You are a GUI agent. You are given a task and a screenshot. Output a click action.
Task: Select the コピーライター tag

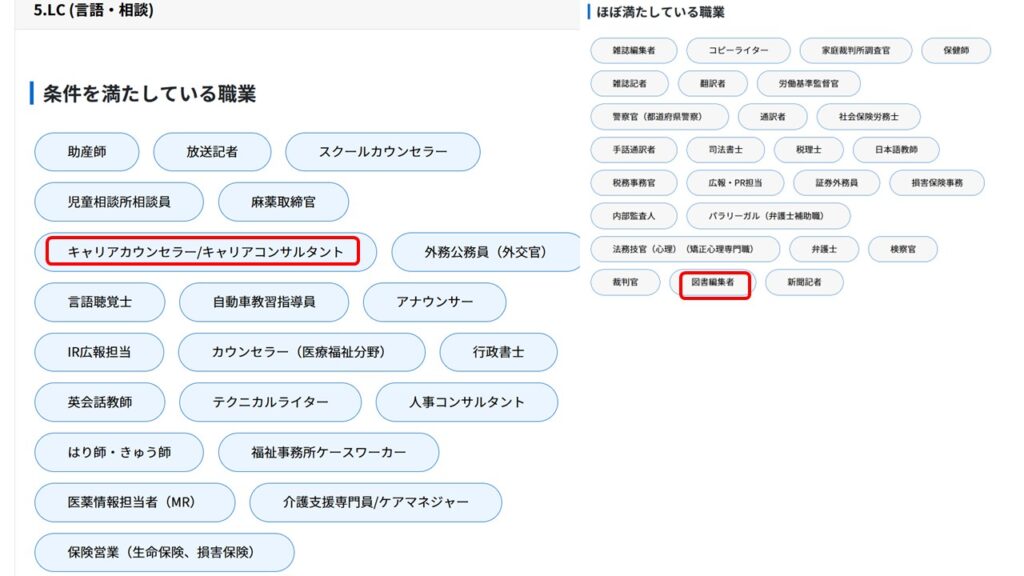[x=739, y=50]
